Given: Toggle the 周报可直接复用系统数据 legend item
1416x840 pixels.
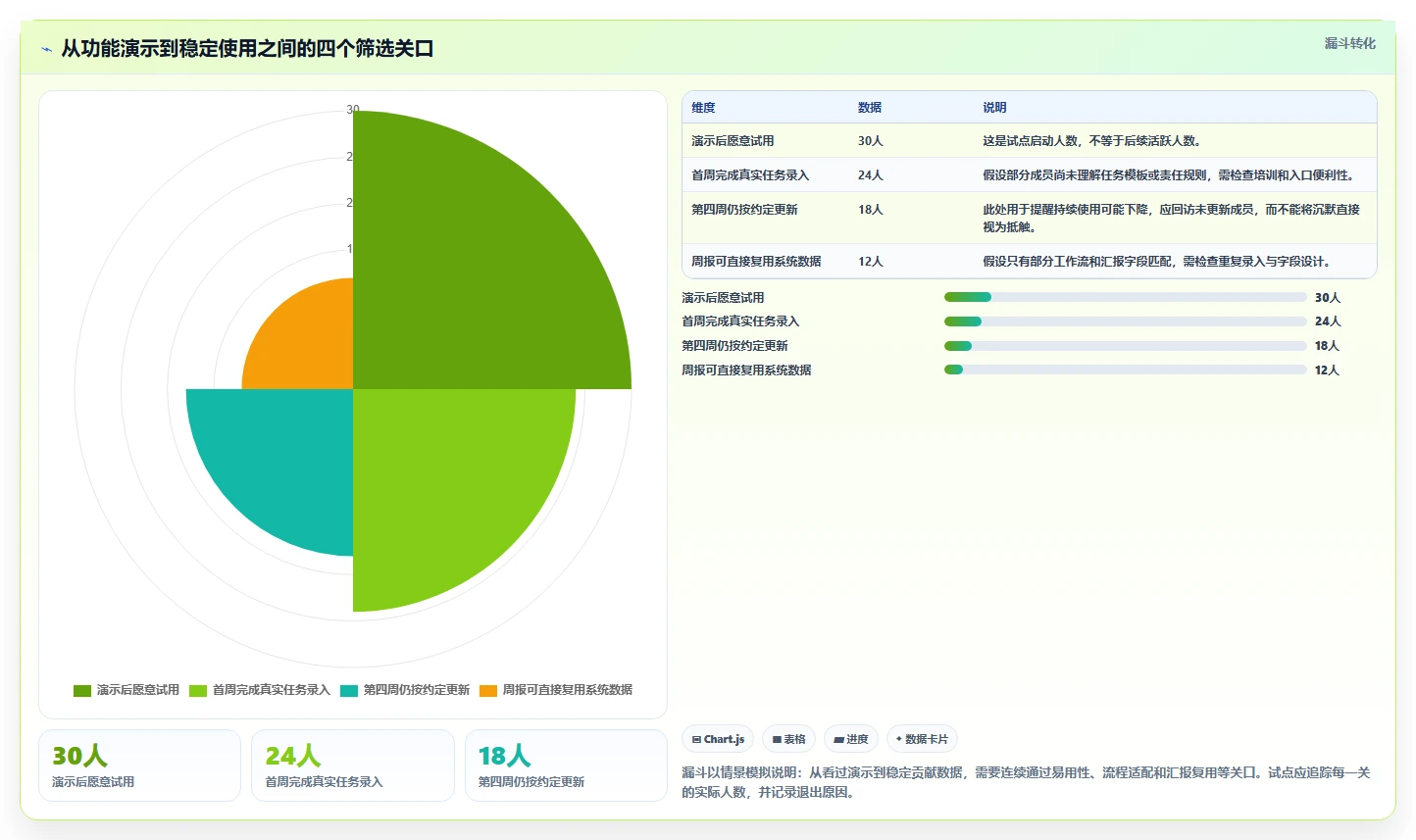Looking at the screenshot, I should (x=556, y=690).
